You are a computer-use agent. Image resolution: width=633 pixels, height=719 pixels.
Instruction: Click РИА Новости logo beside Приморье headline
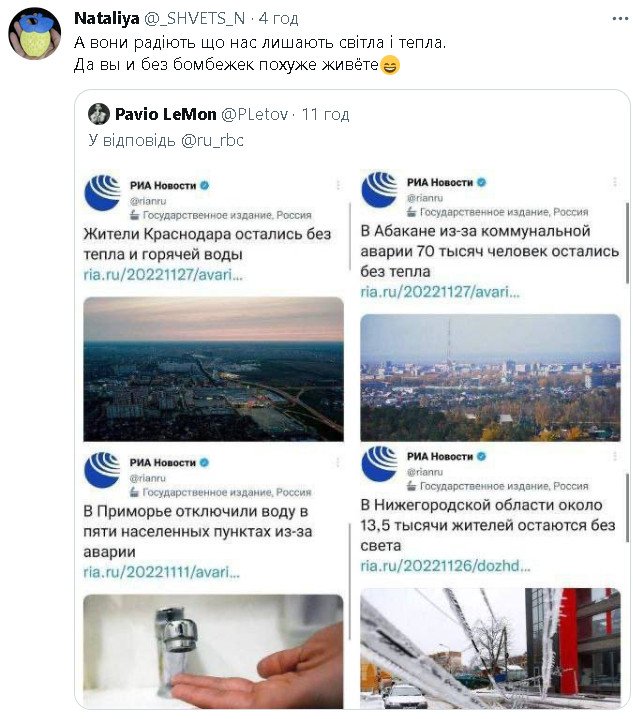point(103,471)
